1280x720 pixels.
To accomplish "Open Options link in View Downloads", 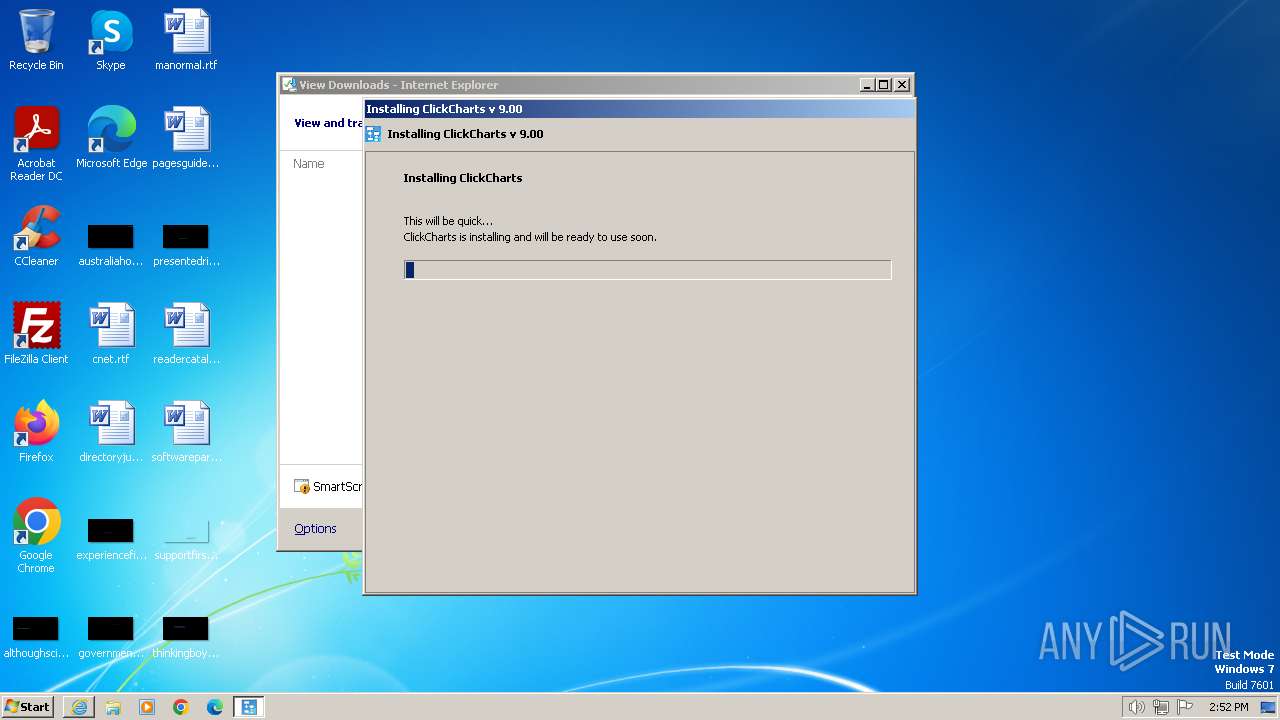I will (x=315, y=529).
